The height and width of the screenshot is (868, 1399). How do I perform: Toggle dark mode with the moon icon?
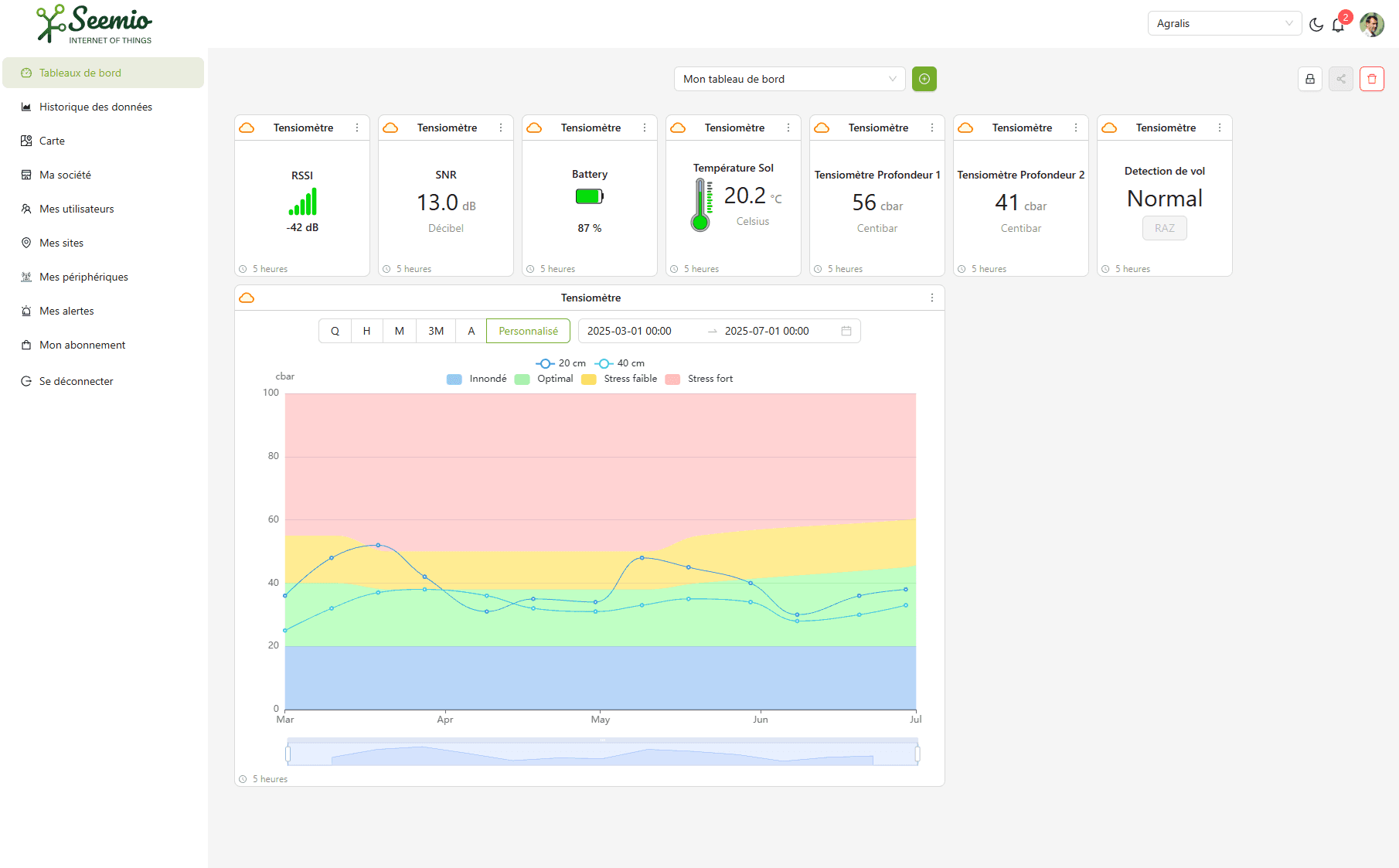pos(1316,24)
